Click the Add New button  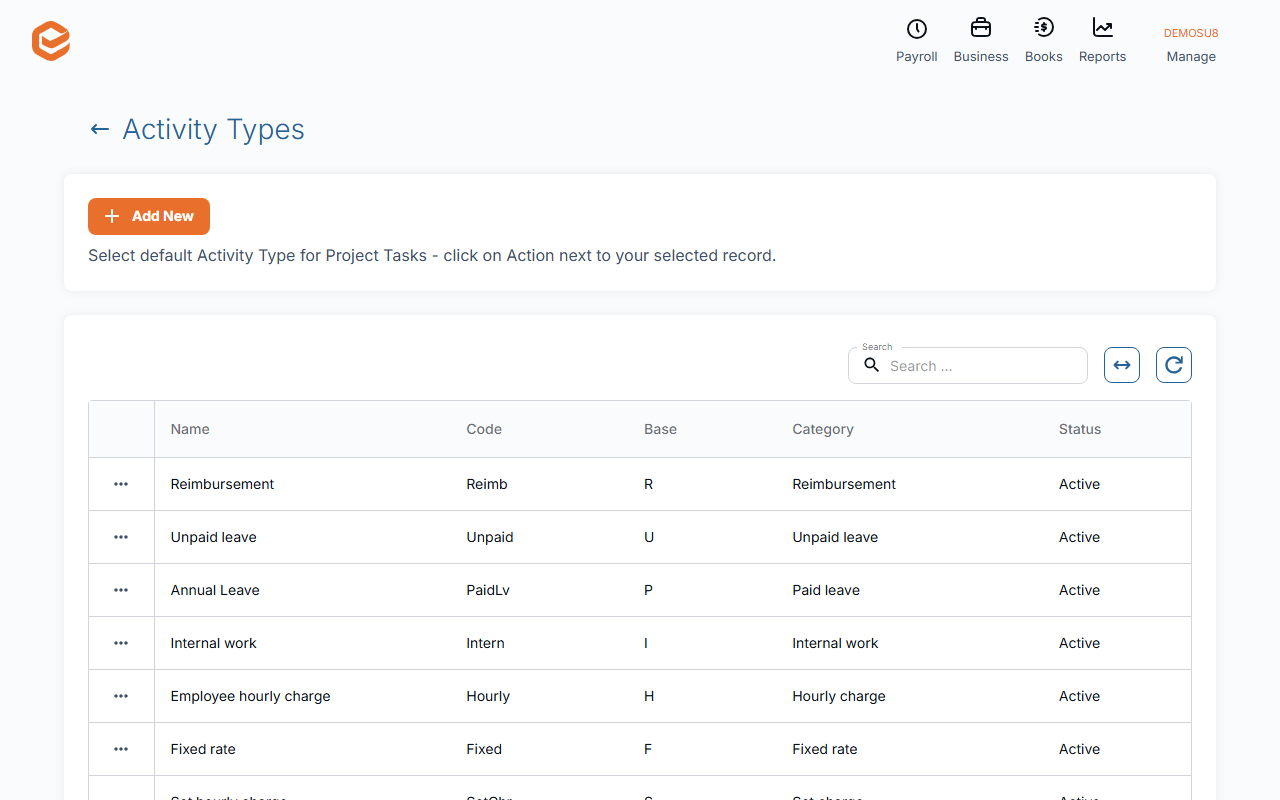point(149,216)
